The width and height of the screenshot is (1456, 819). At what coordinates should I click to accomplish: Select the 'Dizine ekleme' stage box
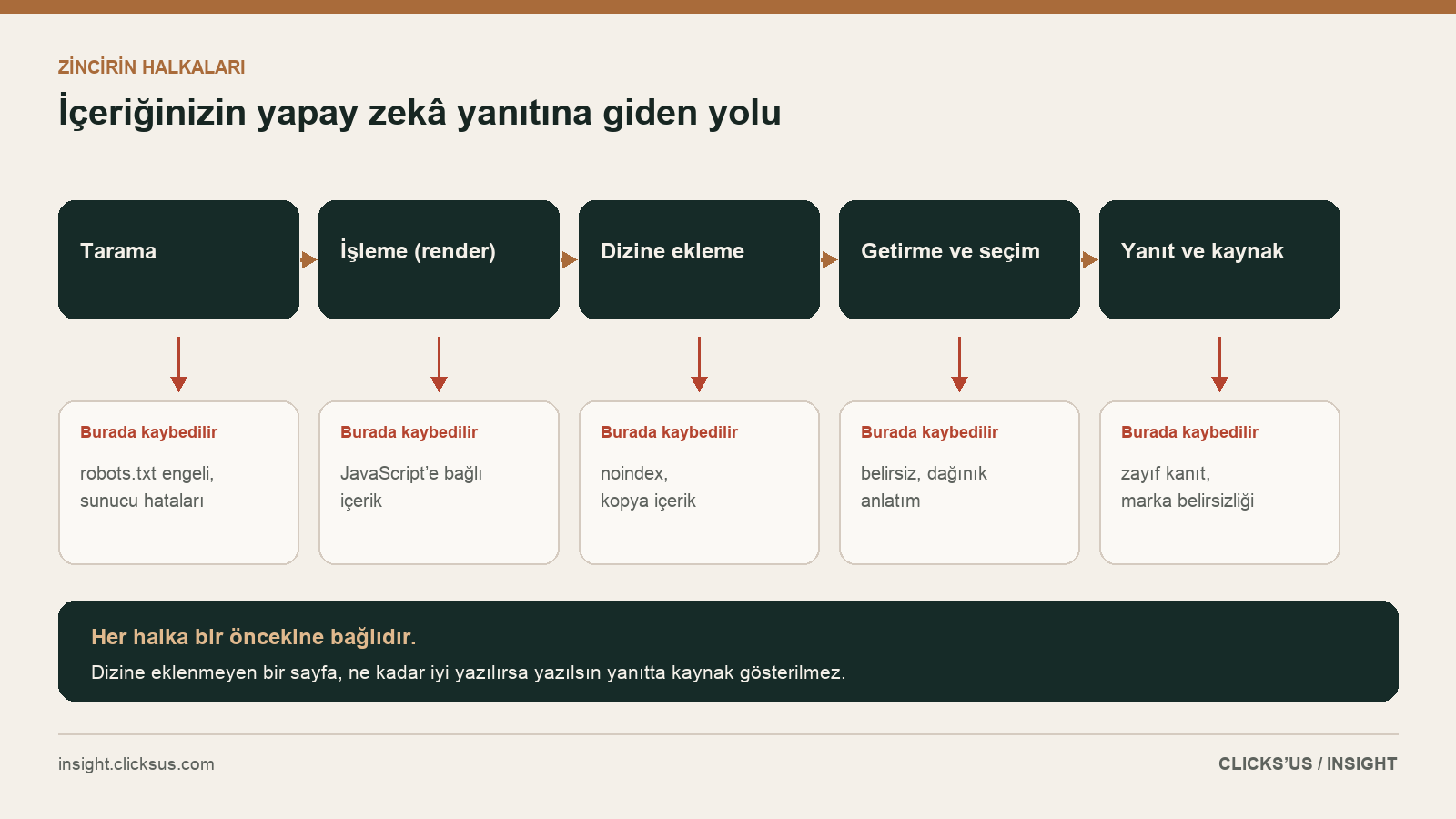click(699, 259)
